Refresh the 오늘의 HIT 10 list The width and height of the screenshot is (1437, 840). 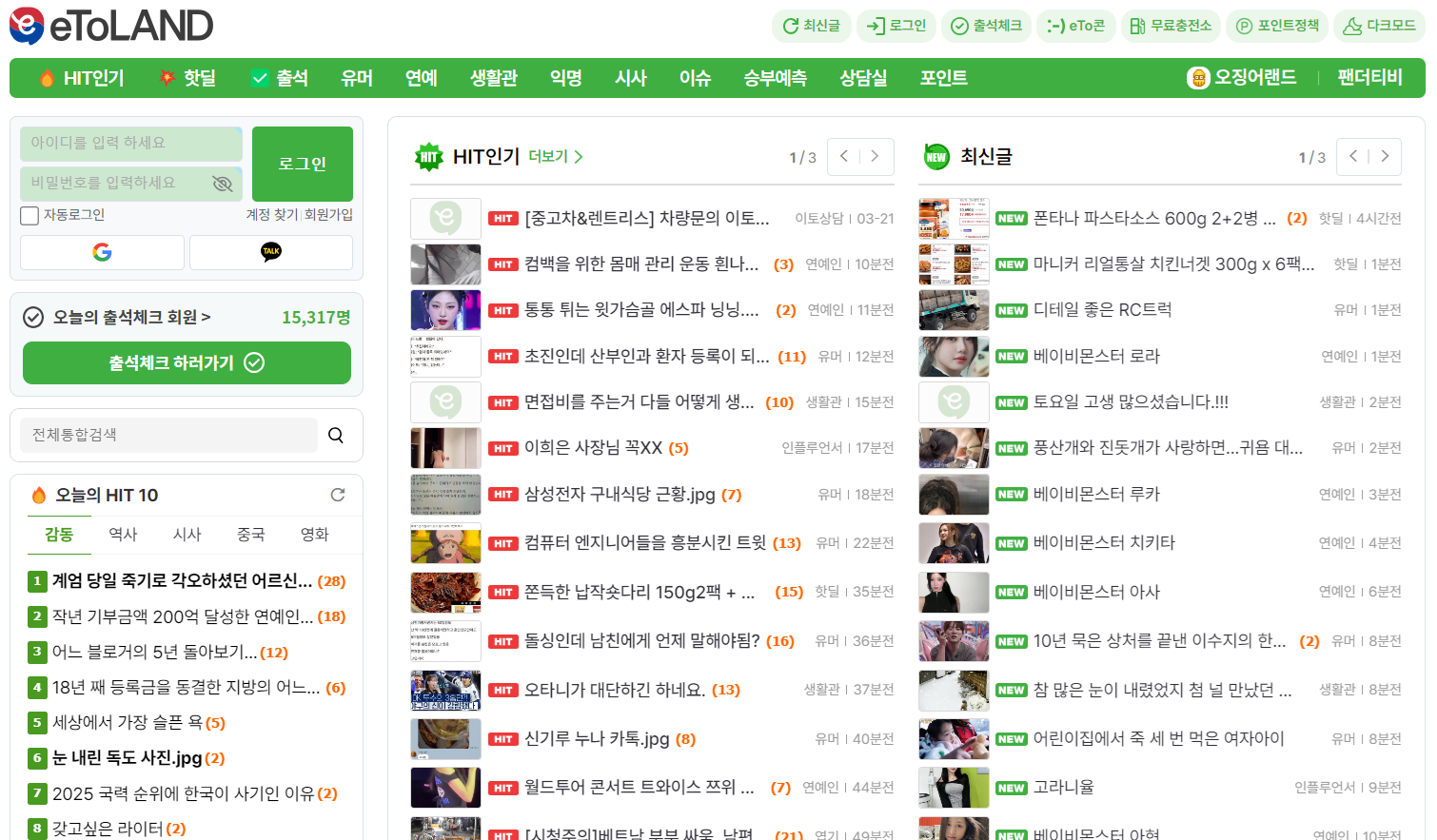tap(338, 495)
